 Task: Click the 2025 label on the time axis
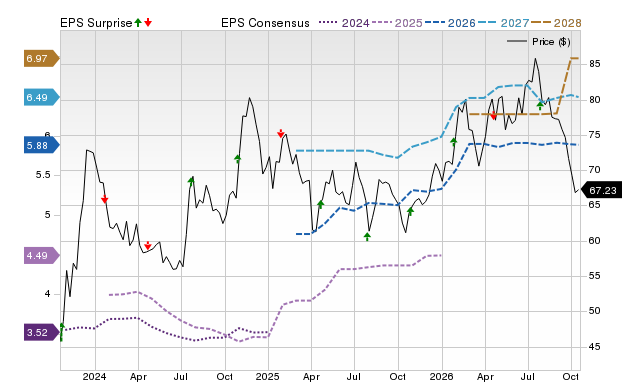267,376
